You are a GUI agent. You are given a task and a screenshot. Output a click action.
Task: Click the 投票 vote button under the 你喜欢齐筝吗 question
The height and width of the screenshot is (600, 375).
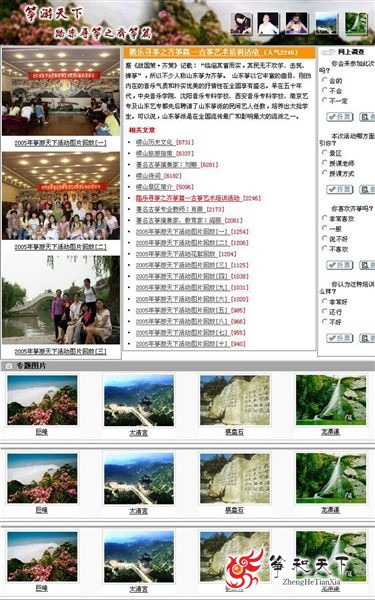click(339, 265)
